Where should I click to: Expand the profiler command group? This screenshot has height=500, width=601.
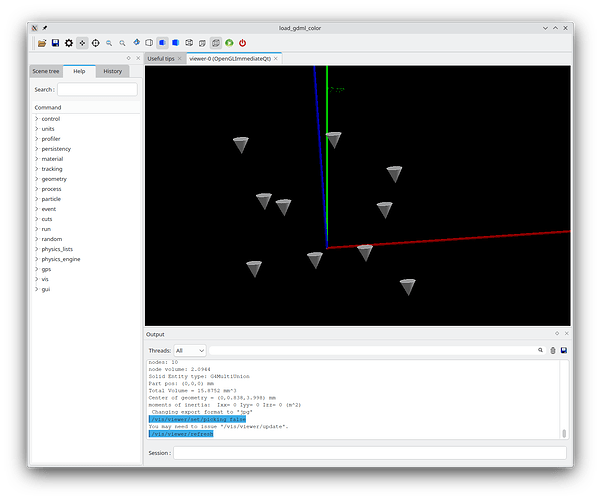coord(37,138)
